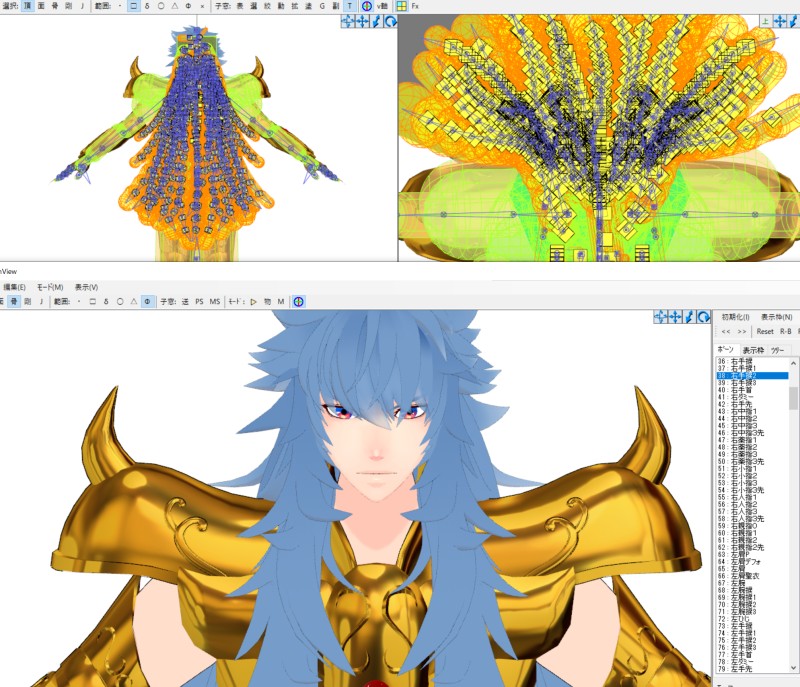Click rotate camera icon in TransformView viewport
800x687 pixels.
click(x=704, y=317)
